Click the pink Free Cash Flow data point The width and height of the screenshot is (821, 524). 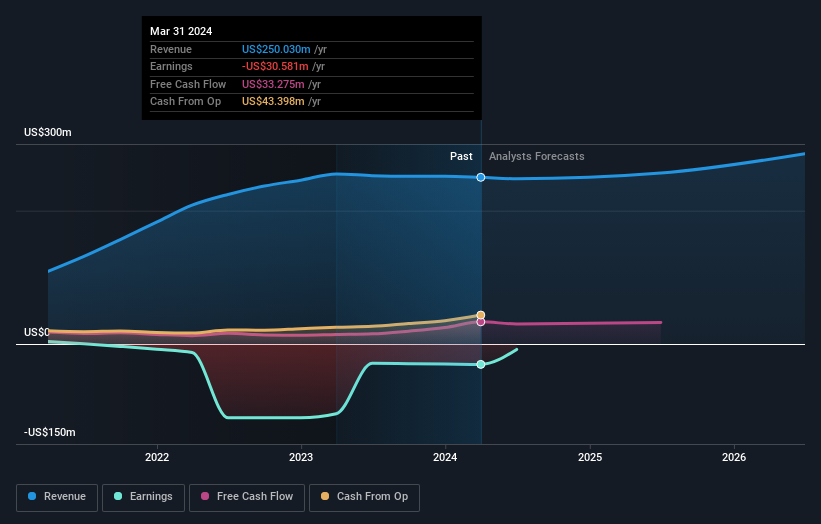(x=481, y=322)
